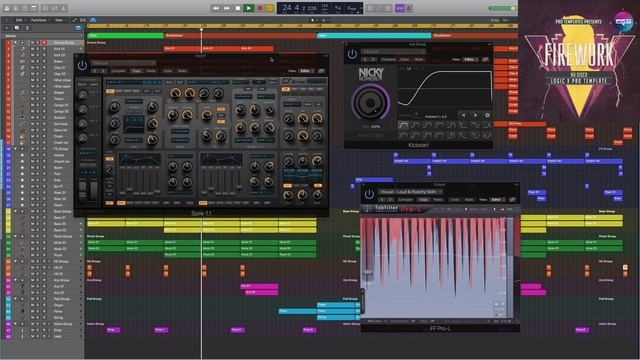
Task: Toggle the Kickstart plugin power button
Action: click(x=352, y=54)
